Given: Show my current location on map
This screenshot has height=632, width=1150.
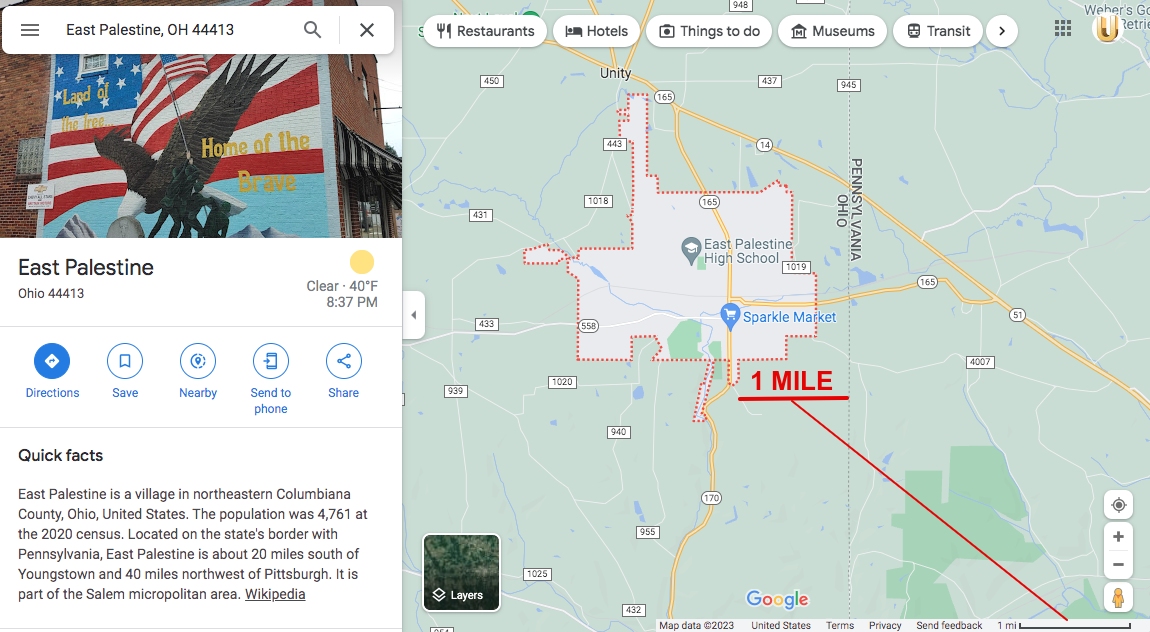Looking at the screenshot, I should [1118, 504].
